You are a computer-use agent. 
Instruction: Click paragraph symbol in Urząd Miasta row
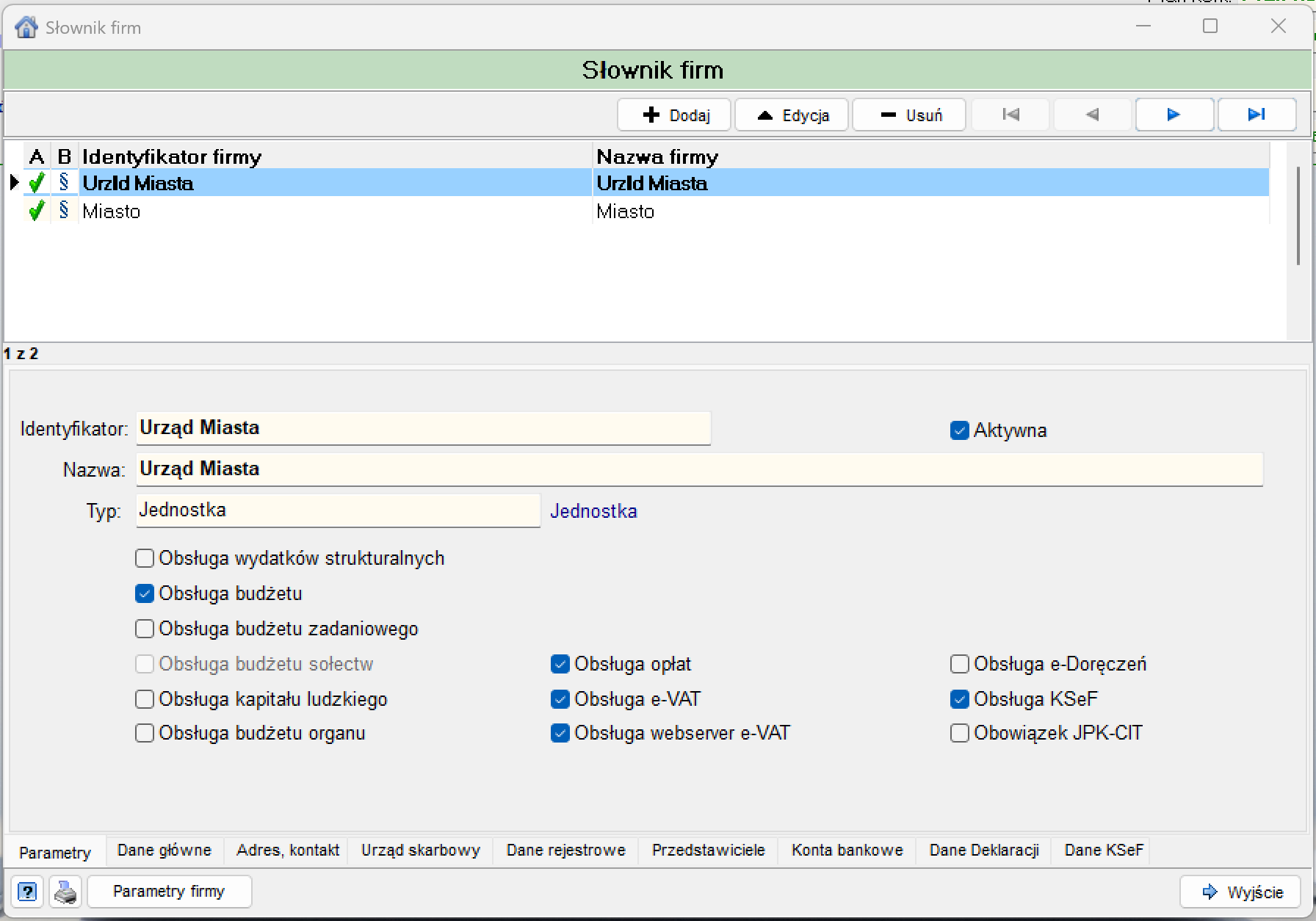pyautogui.click(x=64, y=182)
